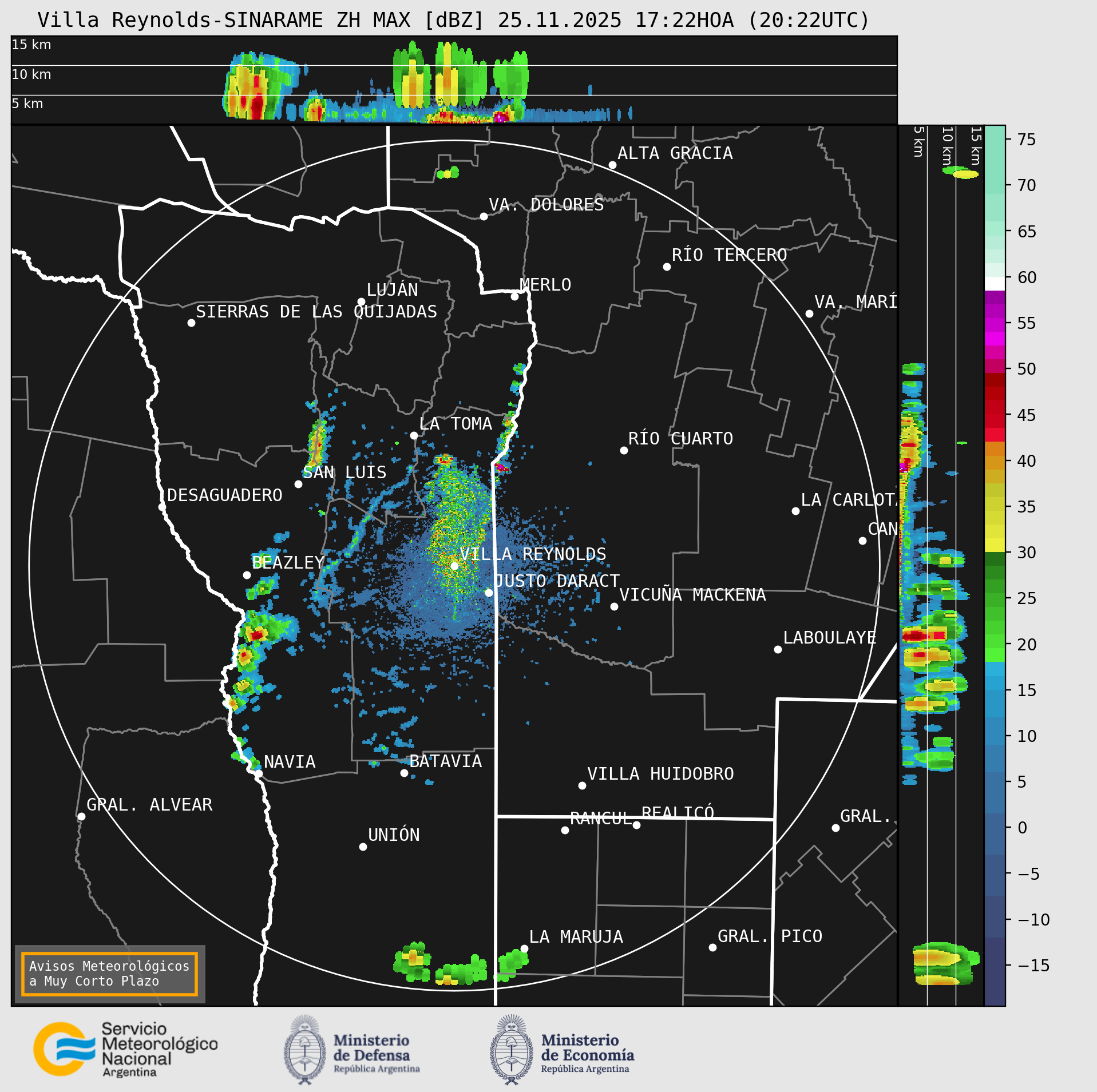Select the ALTA GRACIA city label
Viewport: 1097px width, 1092px height.
[675, 153]
